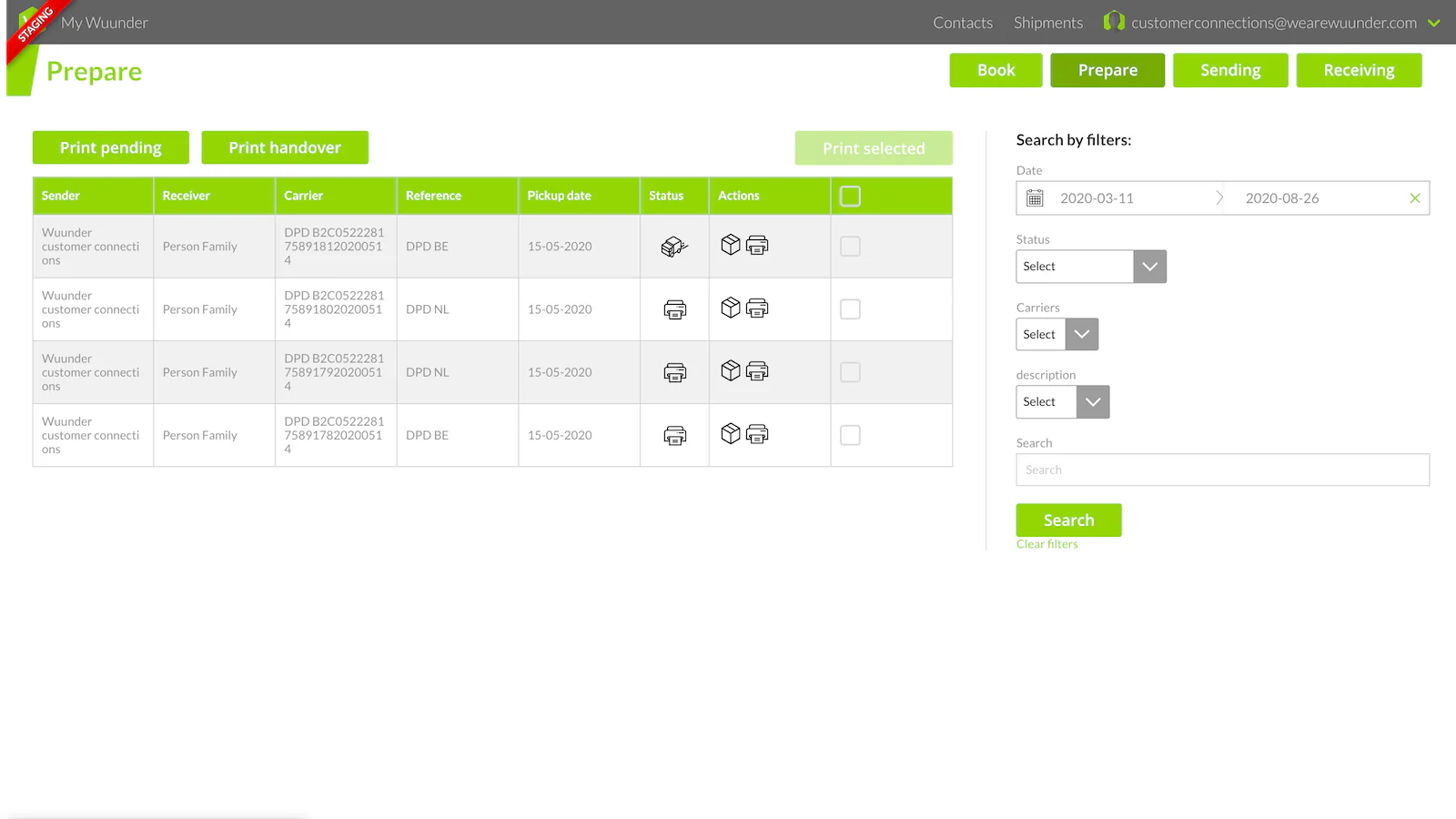The image size is (1456, 819).
Task: Print label action for shipment 75891782020051
Action: point(757,433)
